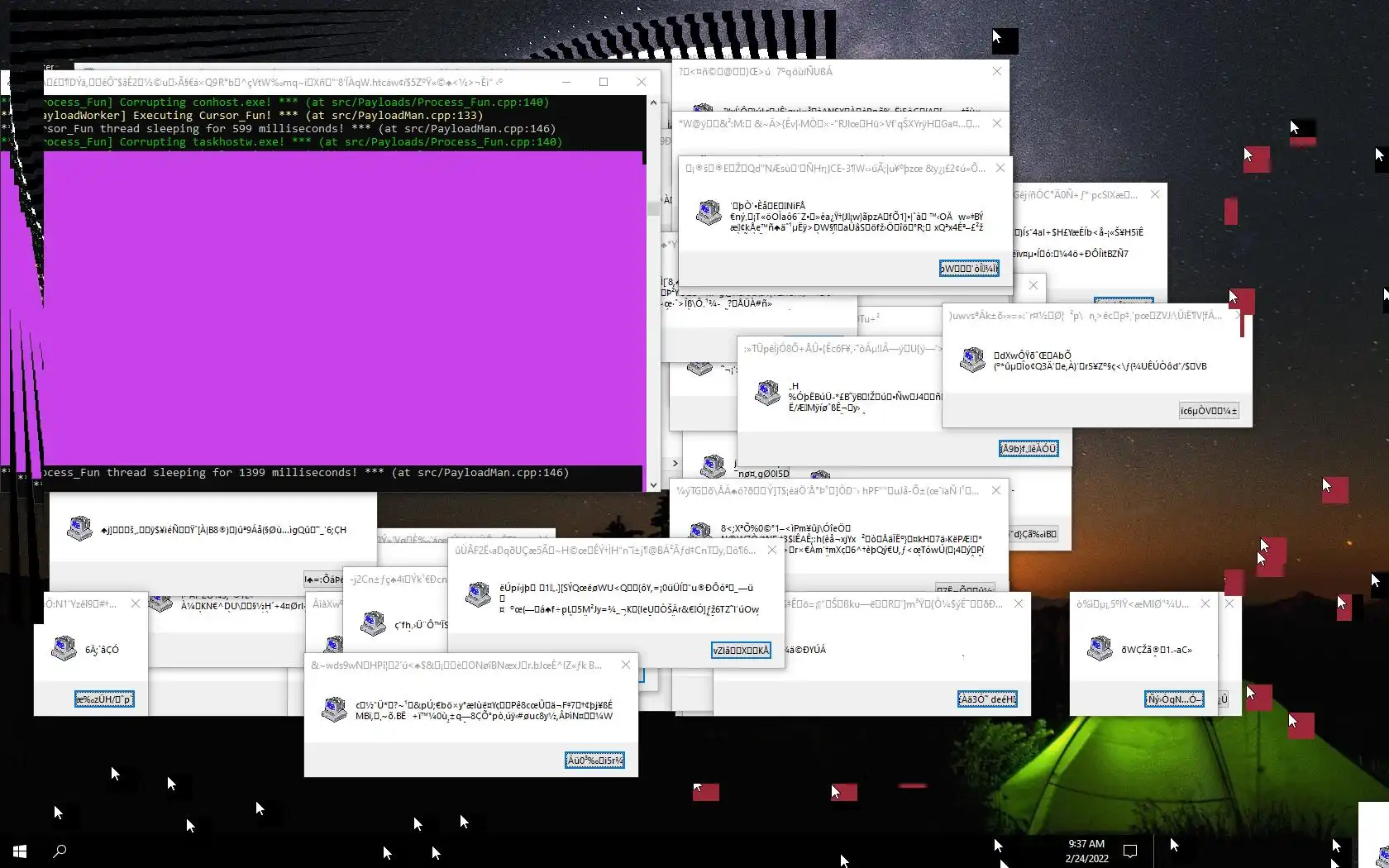1389x868 pixels.
Task: Click the '{Ä9b}f' dialog button
Action: (1029, 449)
